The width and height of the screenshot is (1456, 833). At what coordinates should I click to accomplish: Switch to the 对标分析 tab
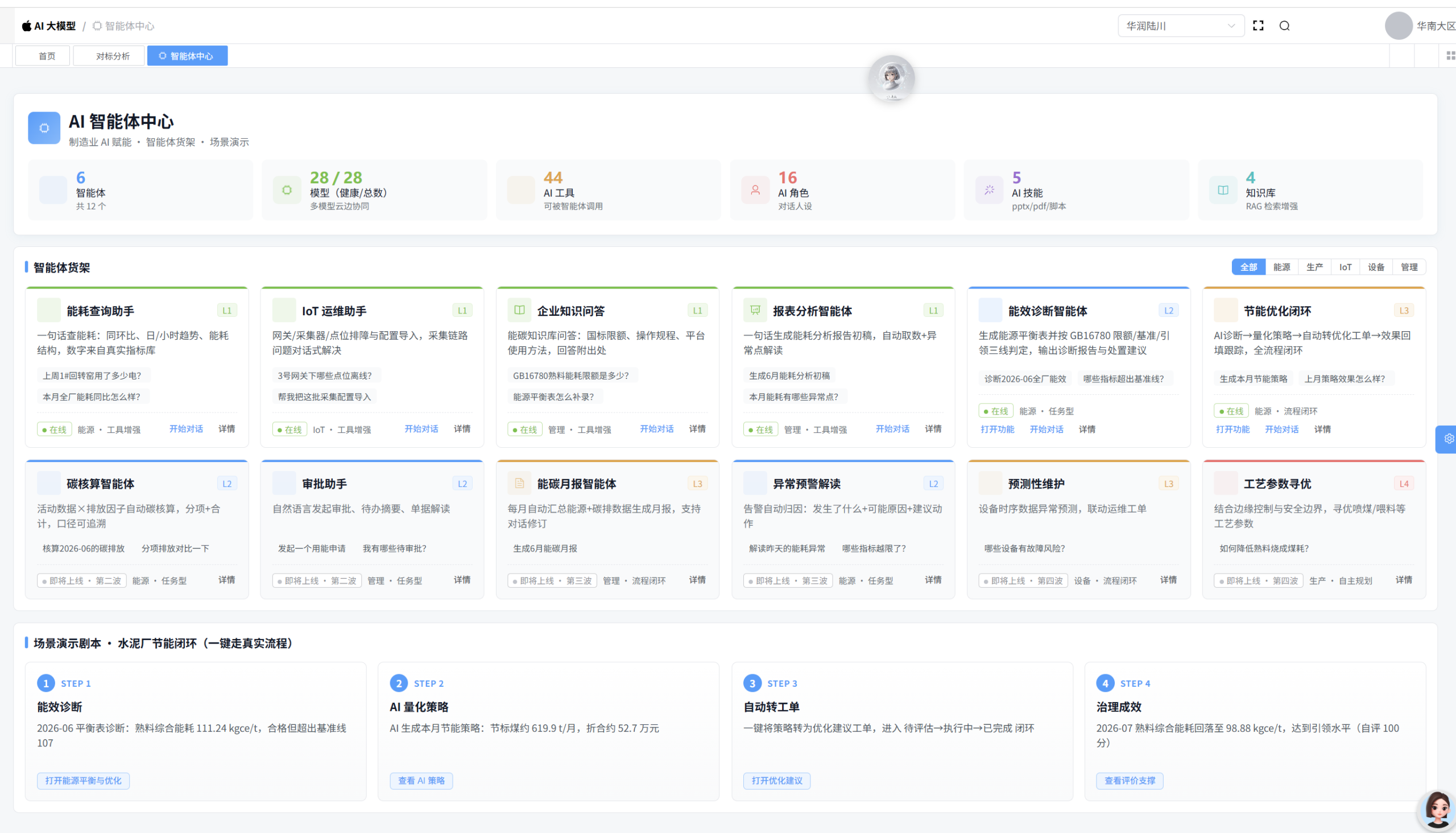tap(109, 56)
